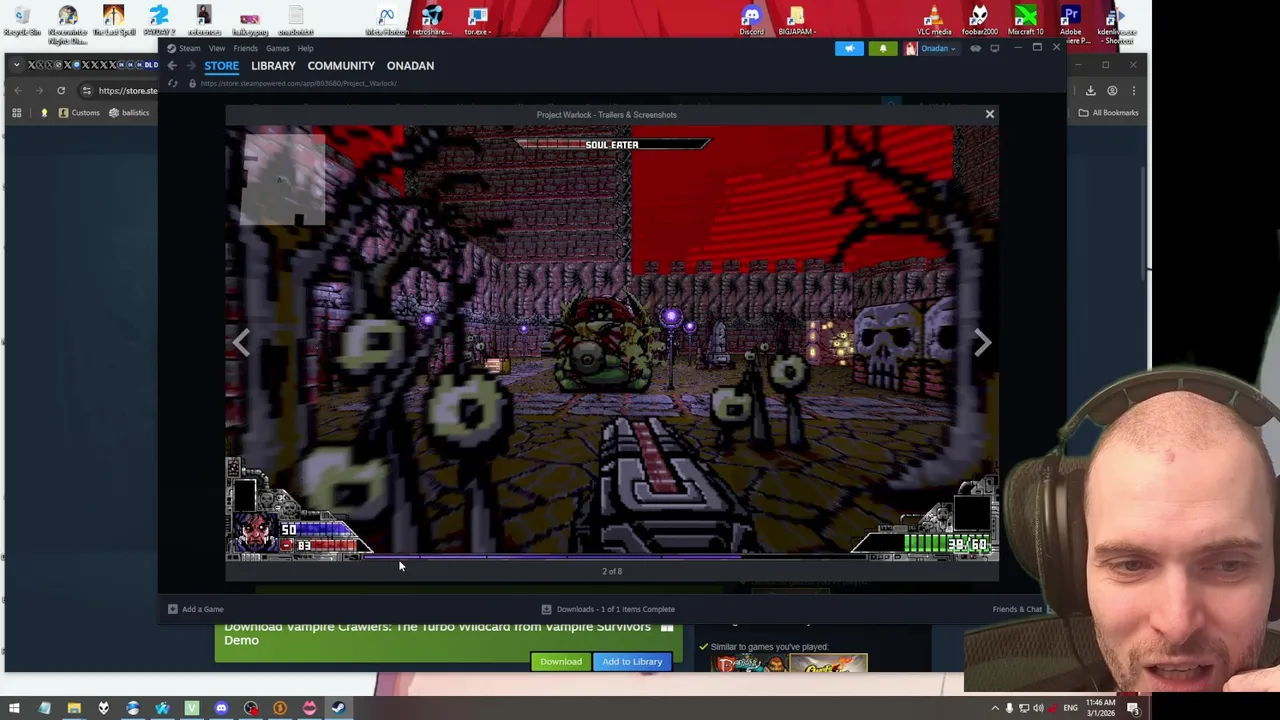Open the Recycle Bin on desktop
Screen dimensions: 1280x720
(x=22, y=20)
